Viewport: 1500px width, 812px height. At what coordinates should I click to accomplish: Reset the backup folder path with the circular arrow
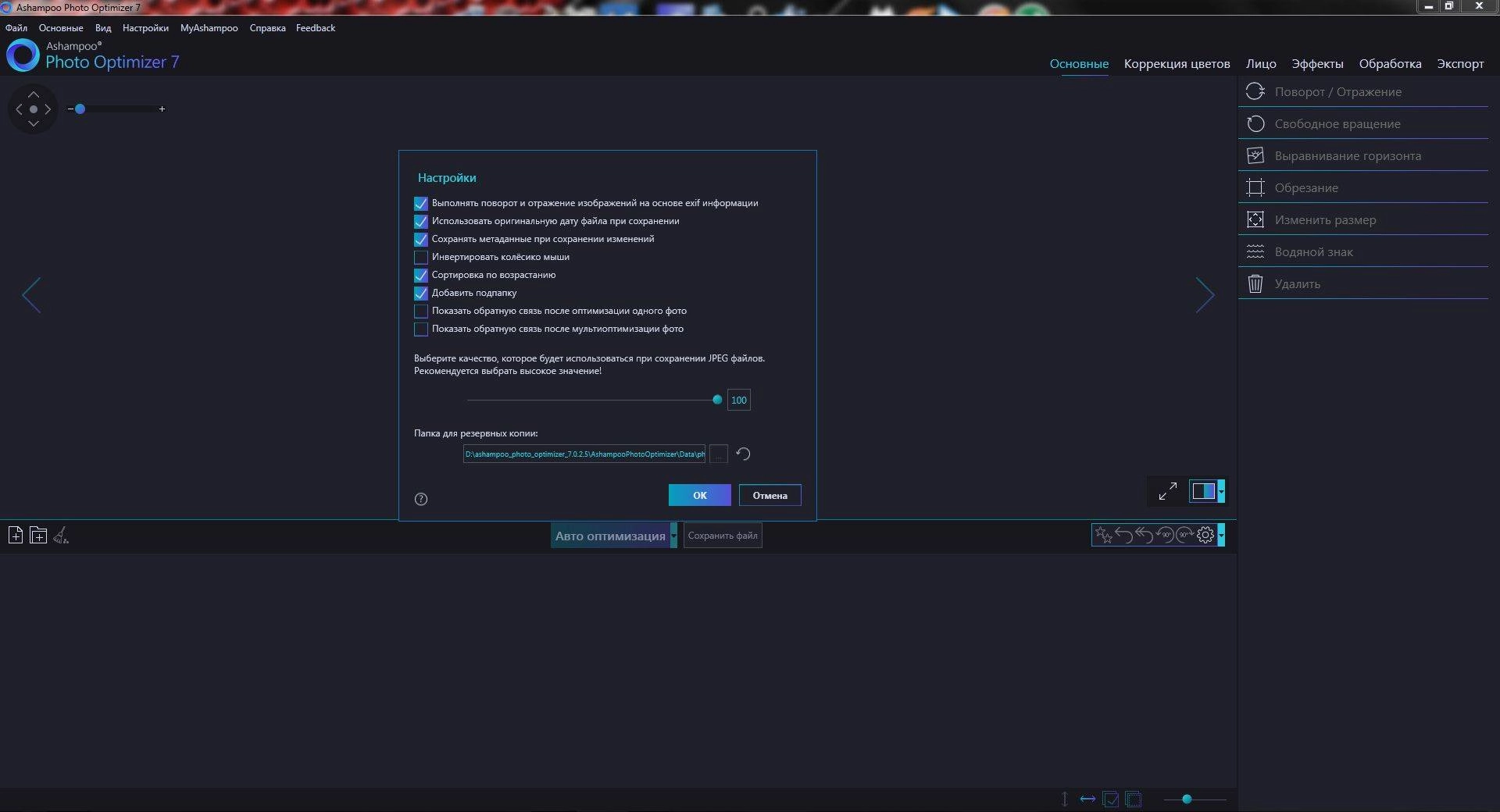tap(743, 454)
